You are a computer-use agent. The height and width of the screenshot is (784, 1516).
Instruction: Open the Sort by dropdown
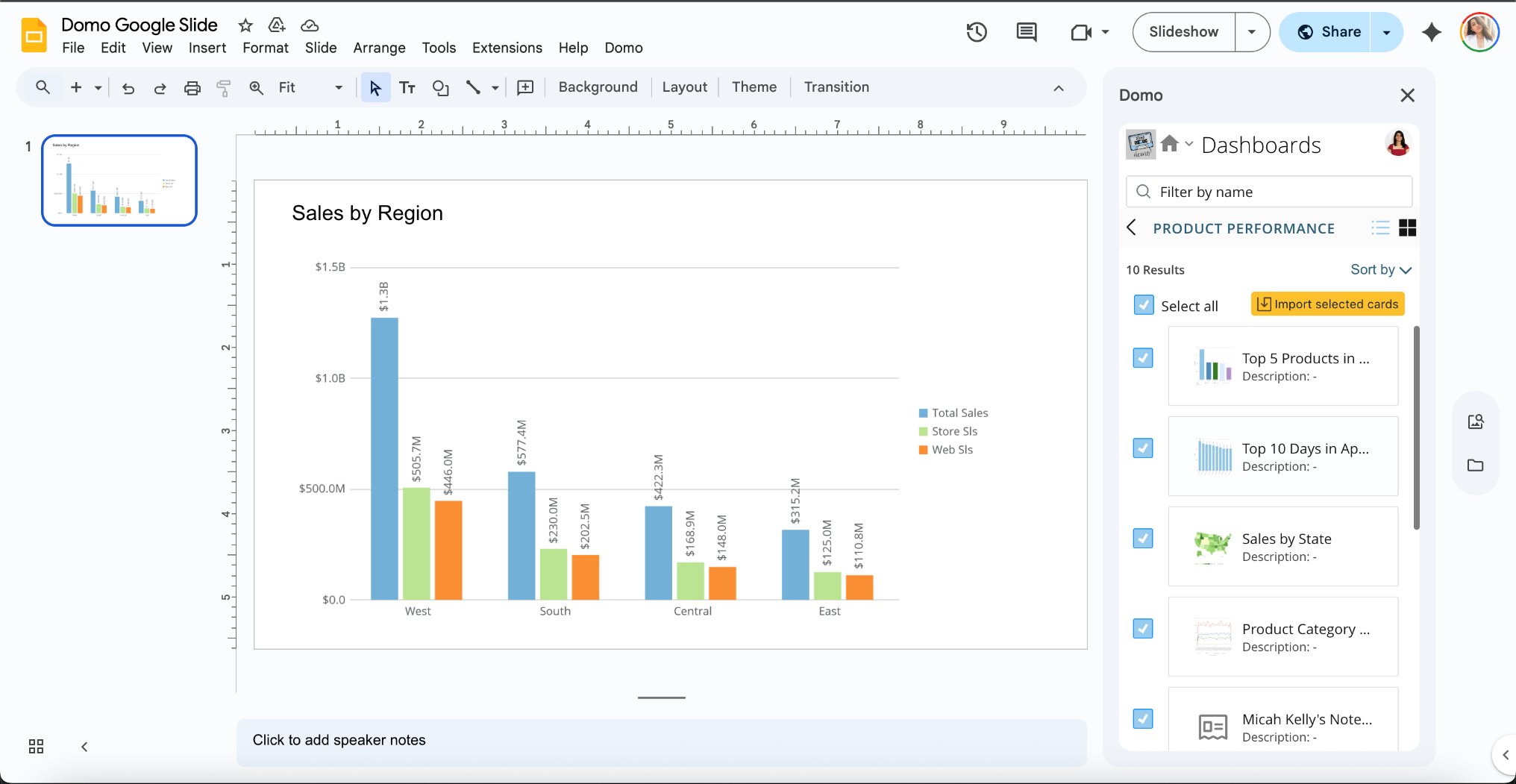[1380, 270]
